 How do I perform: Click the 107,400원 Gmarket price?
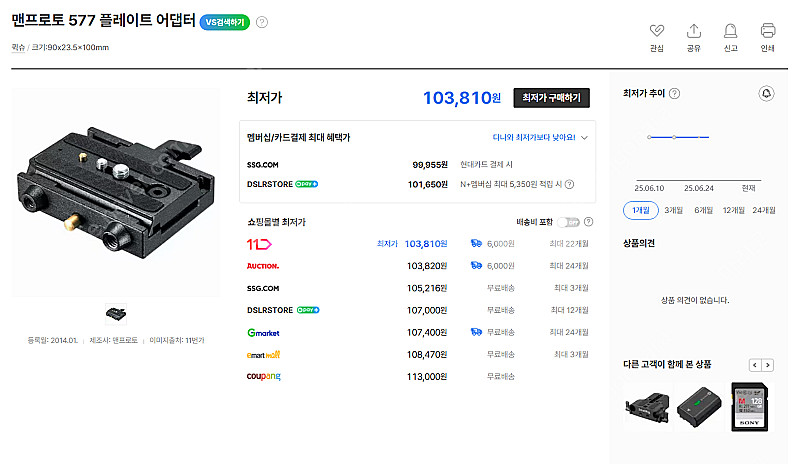point(427,332)
